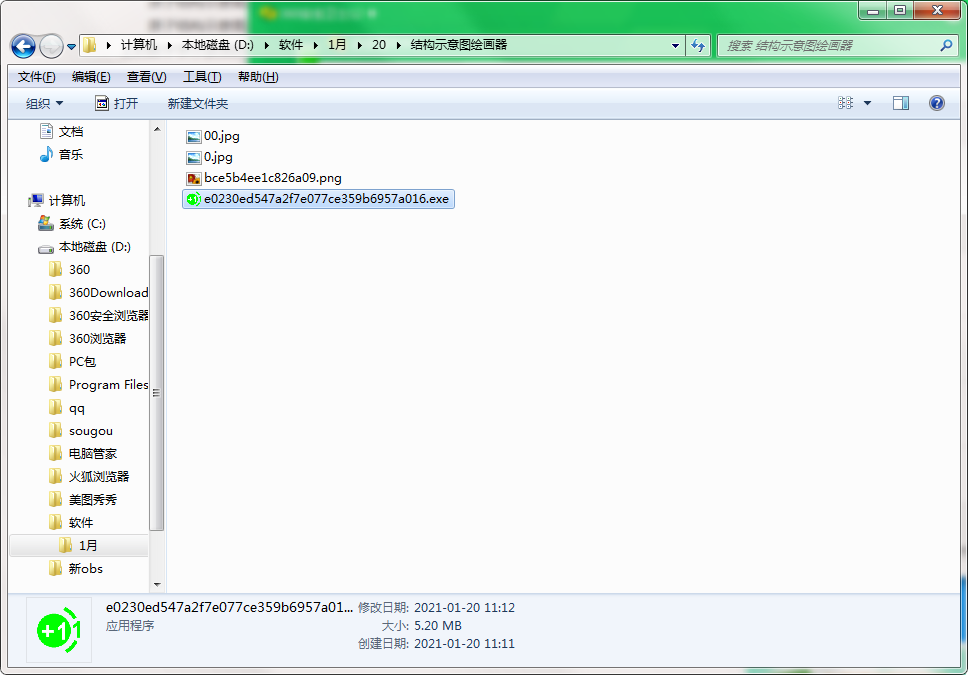
Task: Click the Back navigation arrow button
Action: tap(23, 46)
